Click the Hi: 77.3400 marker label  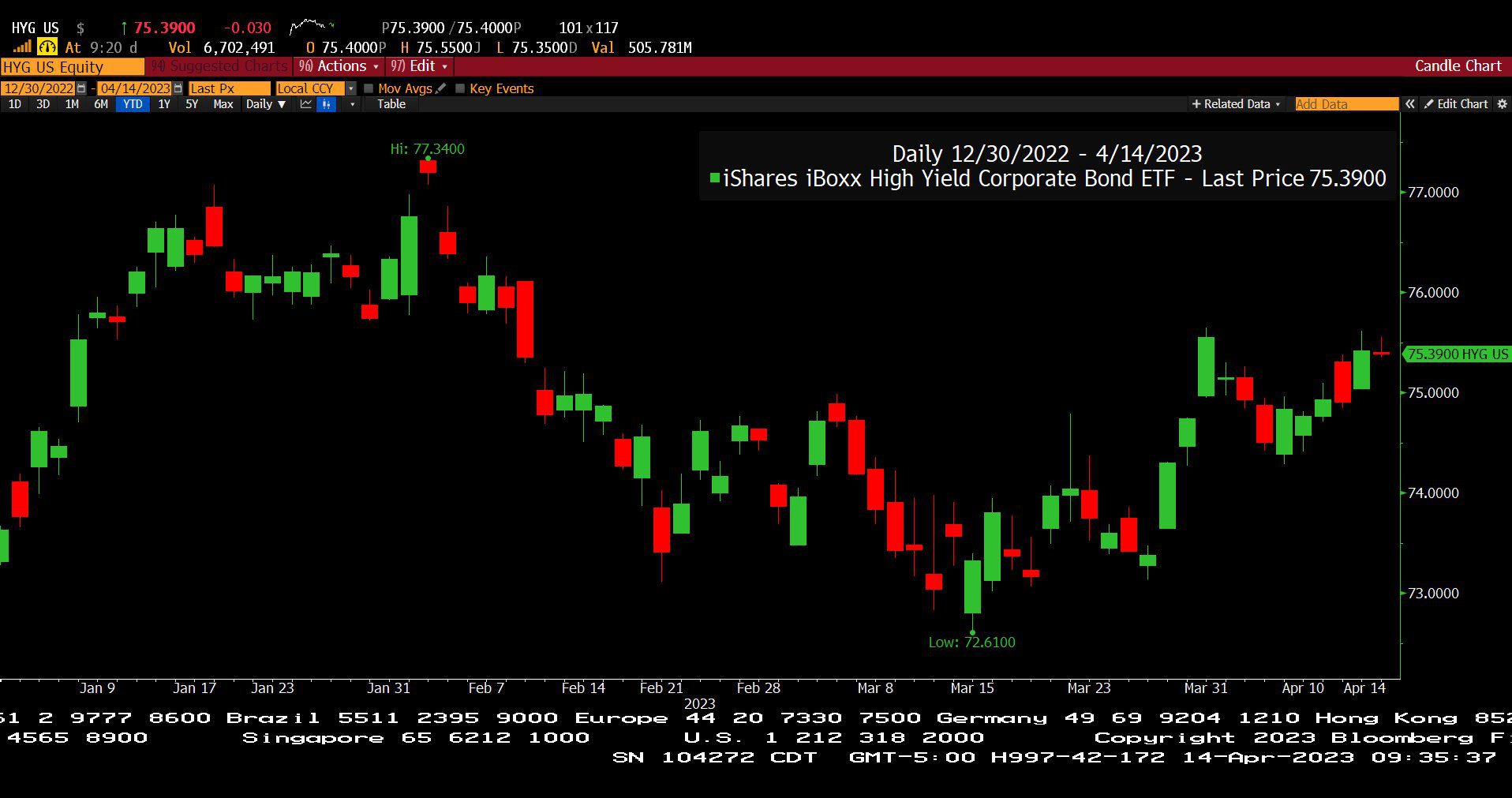(427, 148)
